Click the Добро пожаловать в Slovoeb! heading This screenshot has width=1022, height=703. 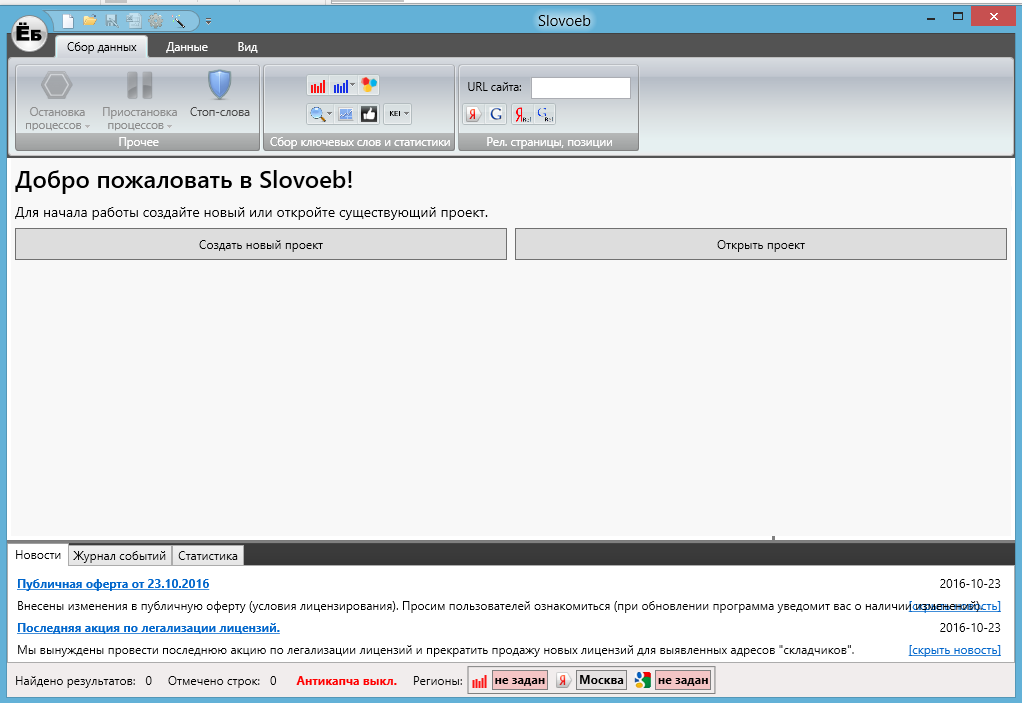click(184, 180)
